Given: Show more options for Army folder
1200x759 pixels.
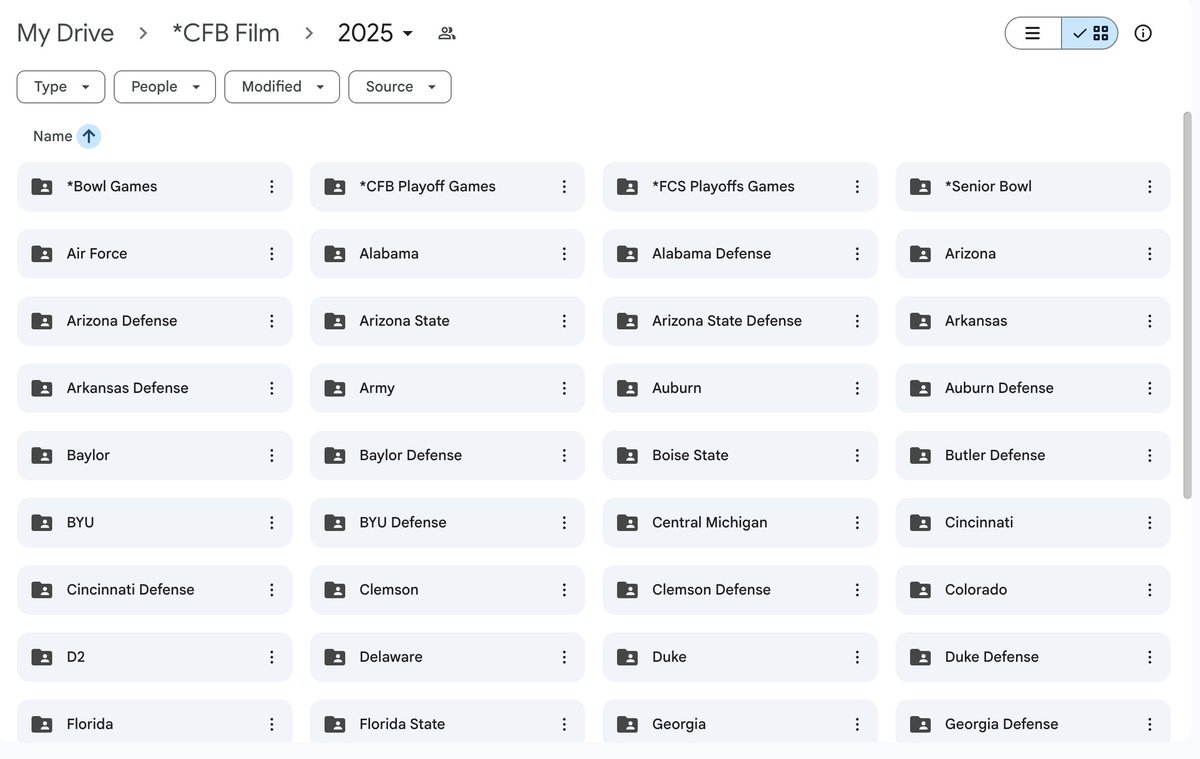Looking at the screenshot, I should pos(564,388).
